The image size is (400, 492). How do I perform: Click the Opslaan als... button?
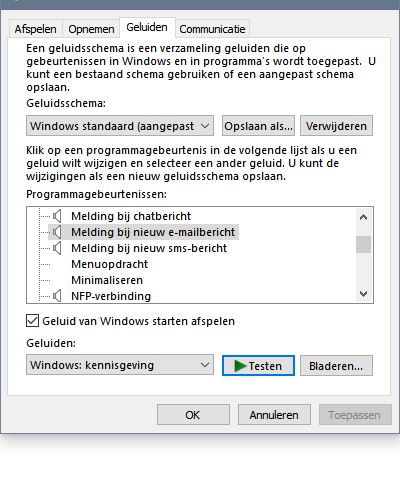(x=258, y=126)
